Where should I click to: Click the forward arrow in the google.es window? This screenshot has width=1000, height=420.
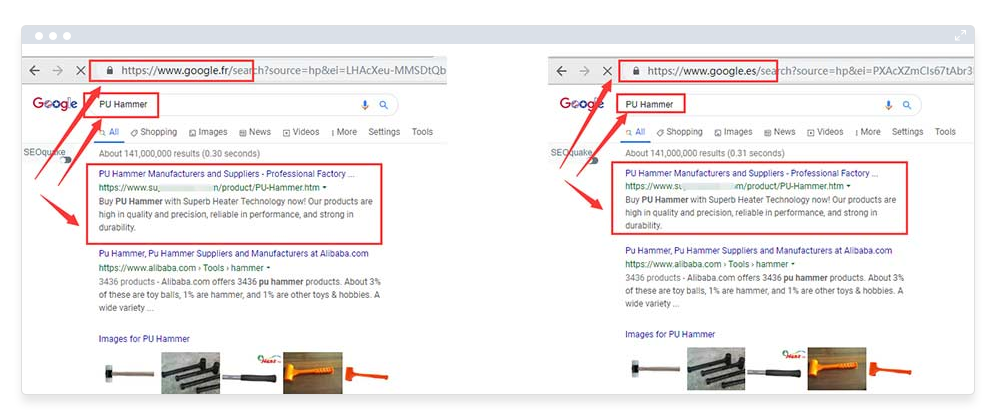[585, 71]
